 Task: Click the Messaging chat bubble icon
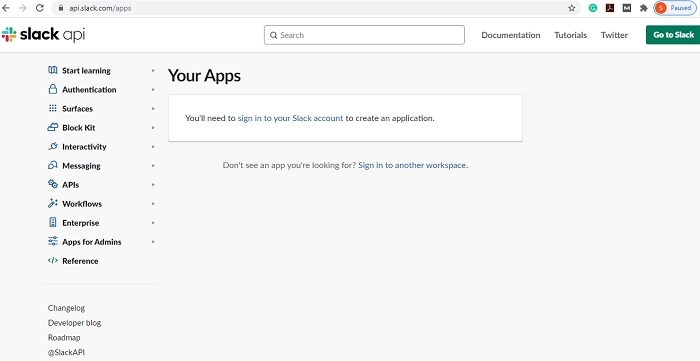click(53, 165)
